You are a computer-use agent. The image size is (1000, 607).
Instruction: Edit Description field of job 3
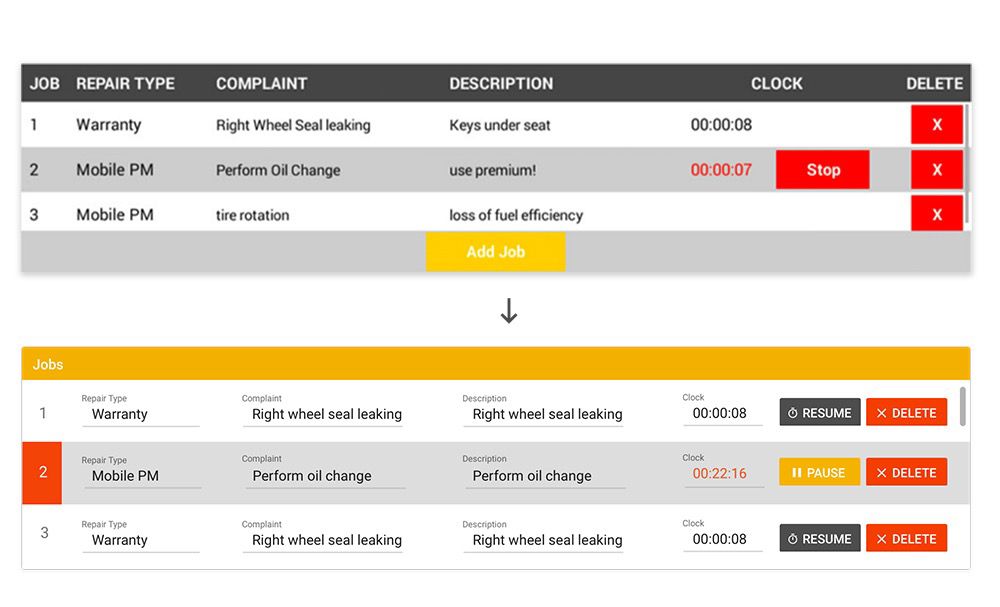[x=544, y=541]
